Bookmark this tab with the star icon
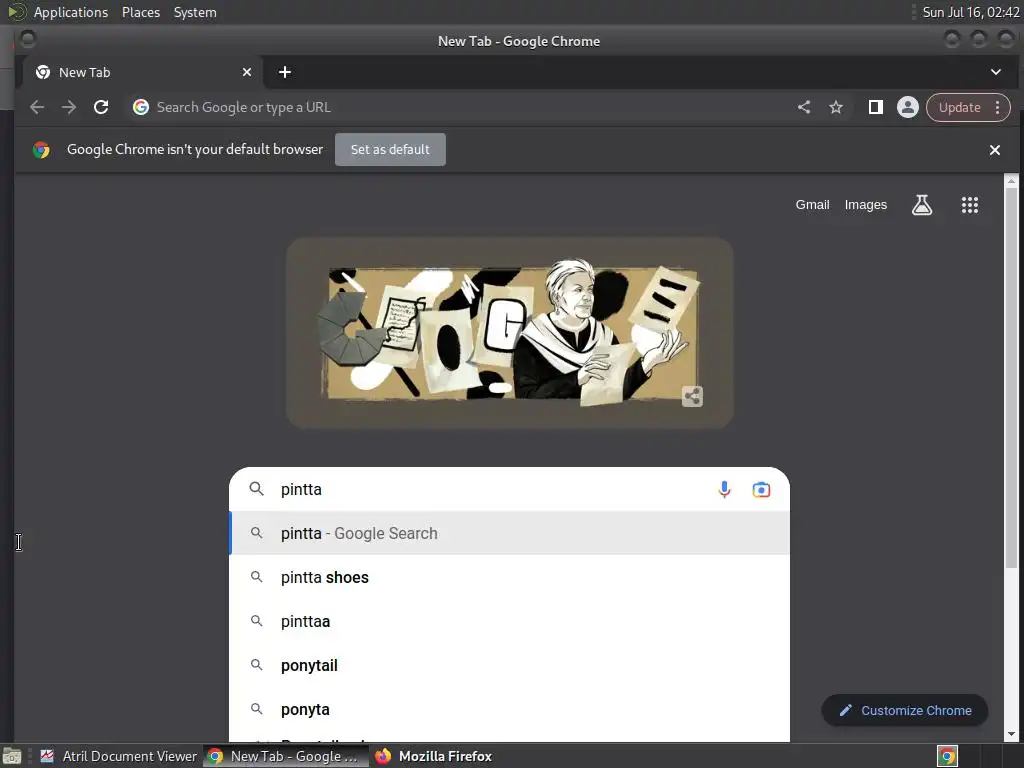 [x=836, y=107]
